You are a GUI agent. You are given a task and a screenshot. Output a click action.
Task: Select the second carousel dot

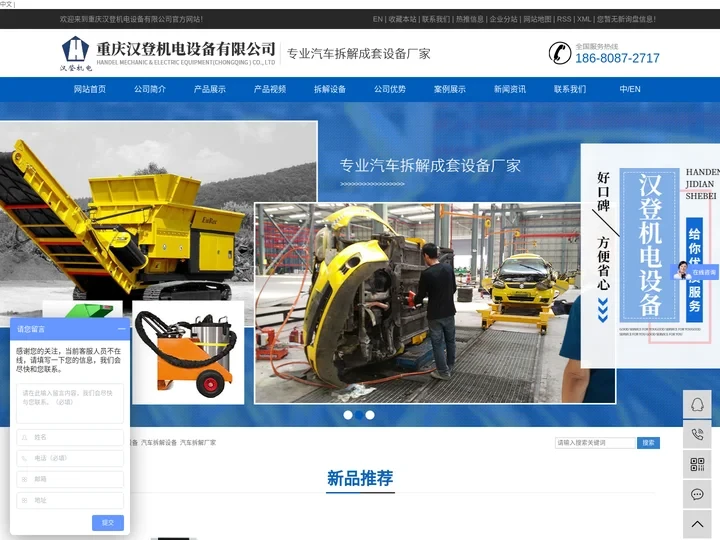pos(359,415)
